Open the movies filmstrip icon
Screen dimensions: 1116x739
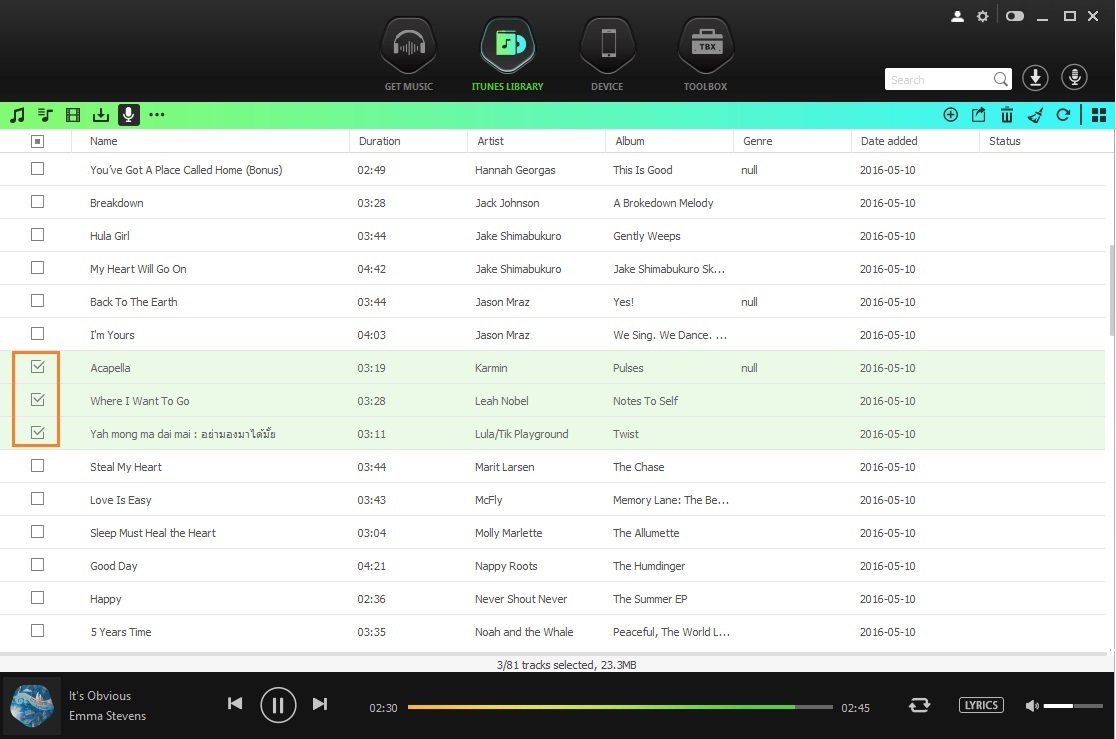click(73, 115)
